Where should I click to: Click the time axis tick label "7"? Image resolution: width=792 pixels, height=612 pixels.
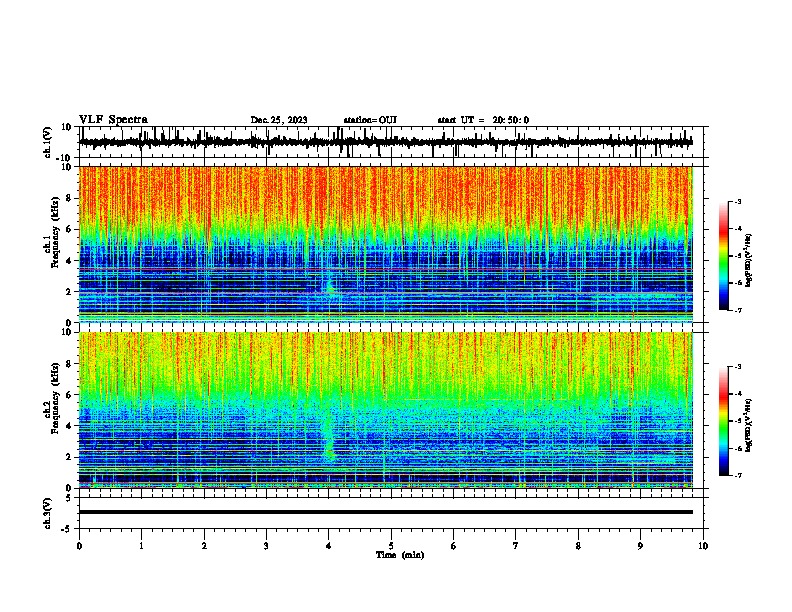[x=516, y=546]
